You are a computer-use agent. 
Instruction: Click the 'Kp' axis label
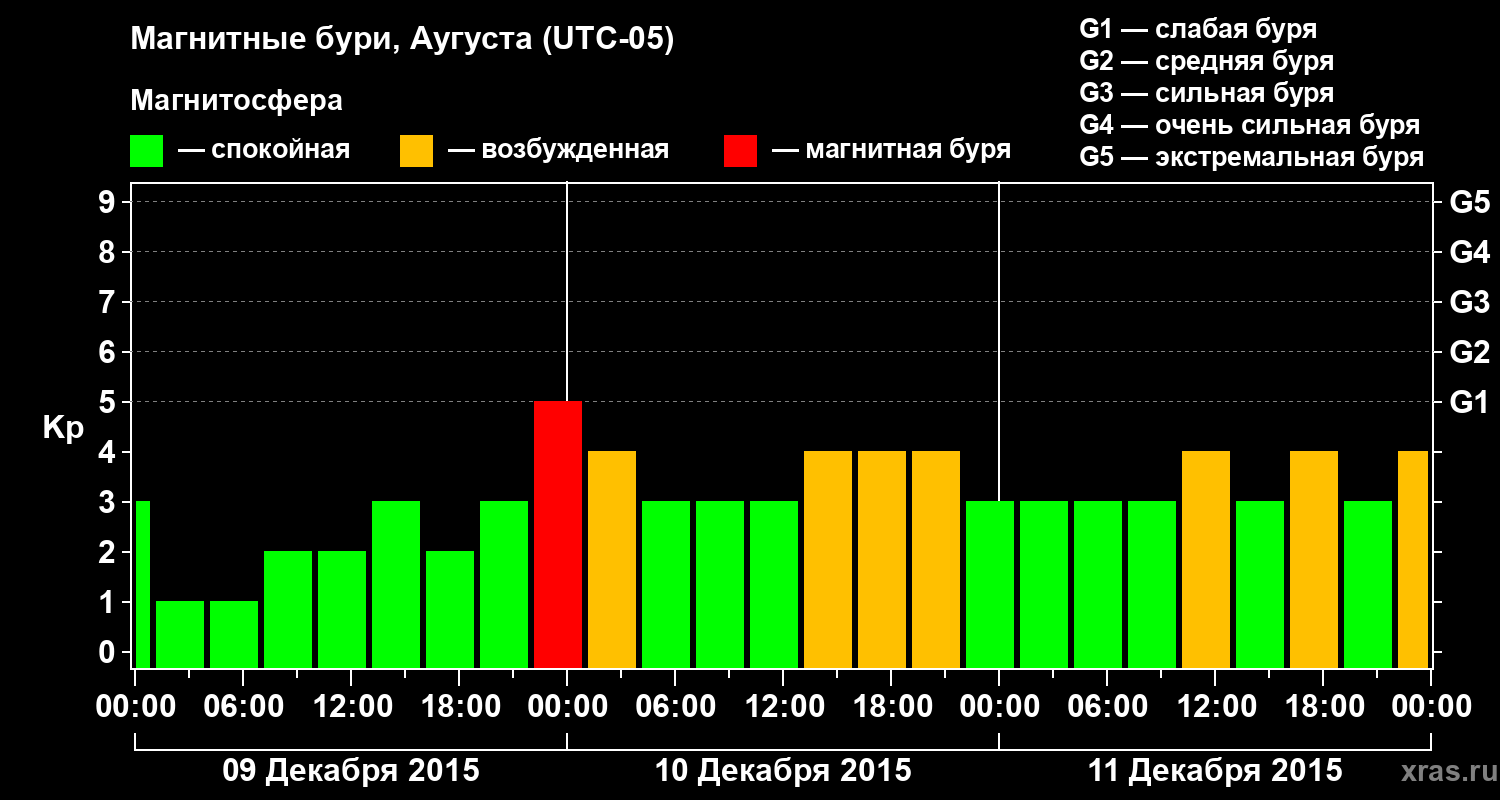click(x=63, y=428)
